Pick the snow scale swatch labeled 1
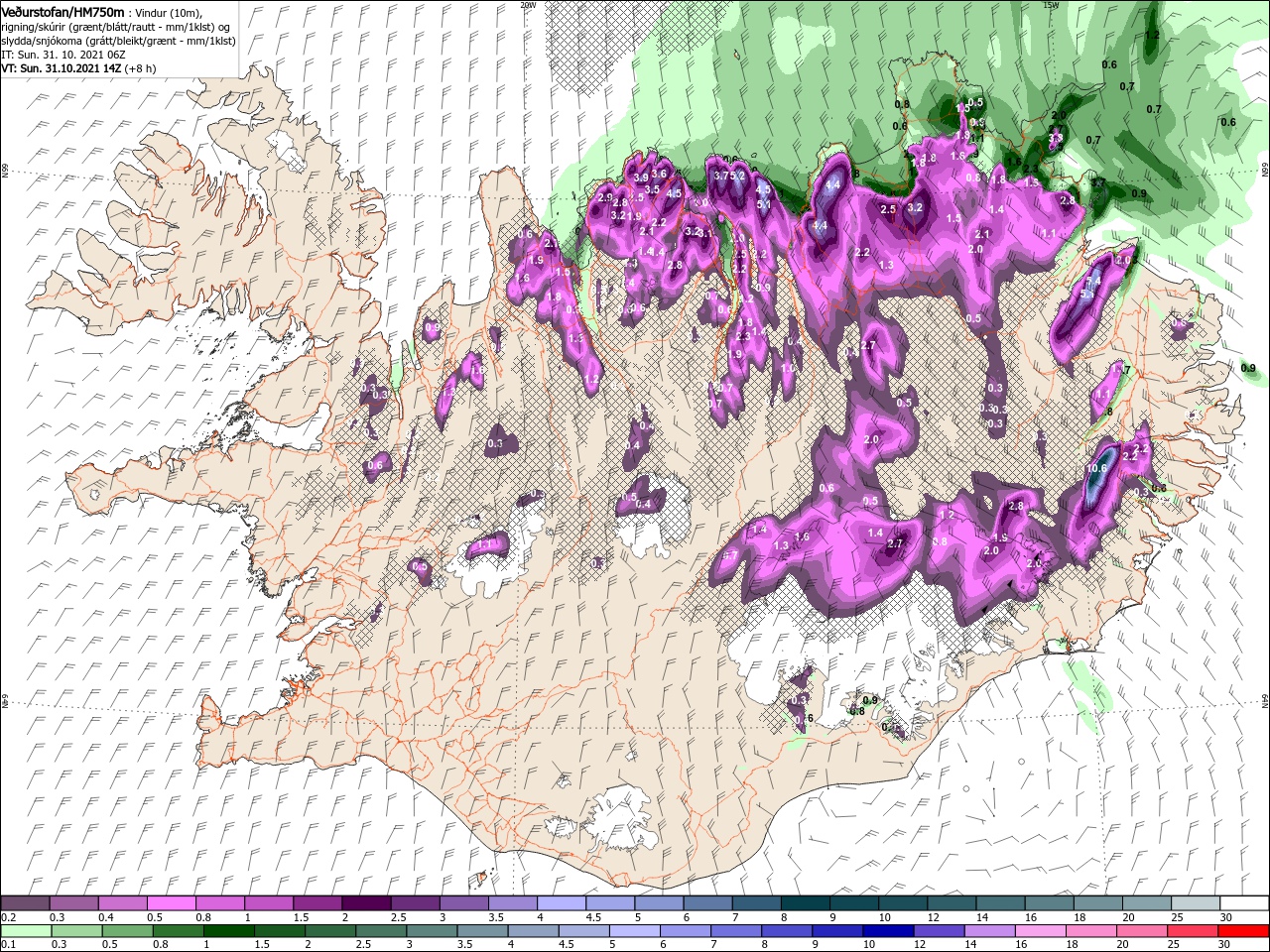 pyautogui.click(x=269, y=902)
